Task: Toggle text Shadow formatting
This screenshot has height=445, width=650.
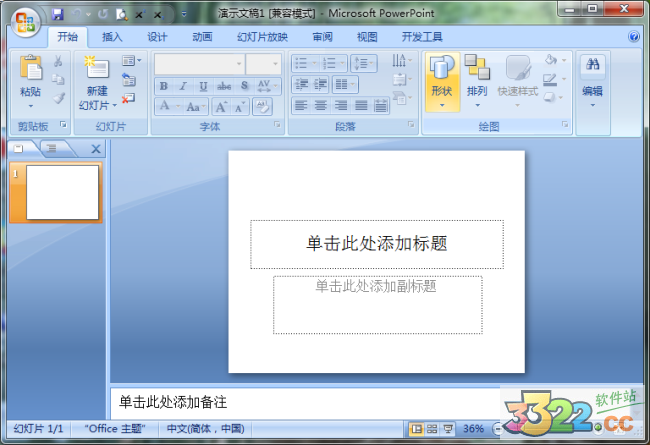Action: 245,86
